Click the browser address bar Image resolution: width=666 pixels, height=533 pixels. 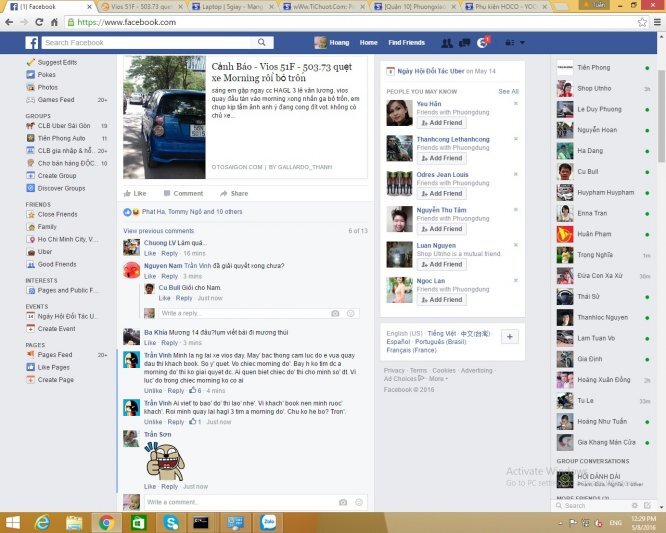click(350, 23)
